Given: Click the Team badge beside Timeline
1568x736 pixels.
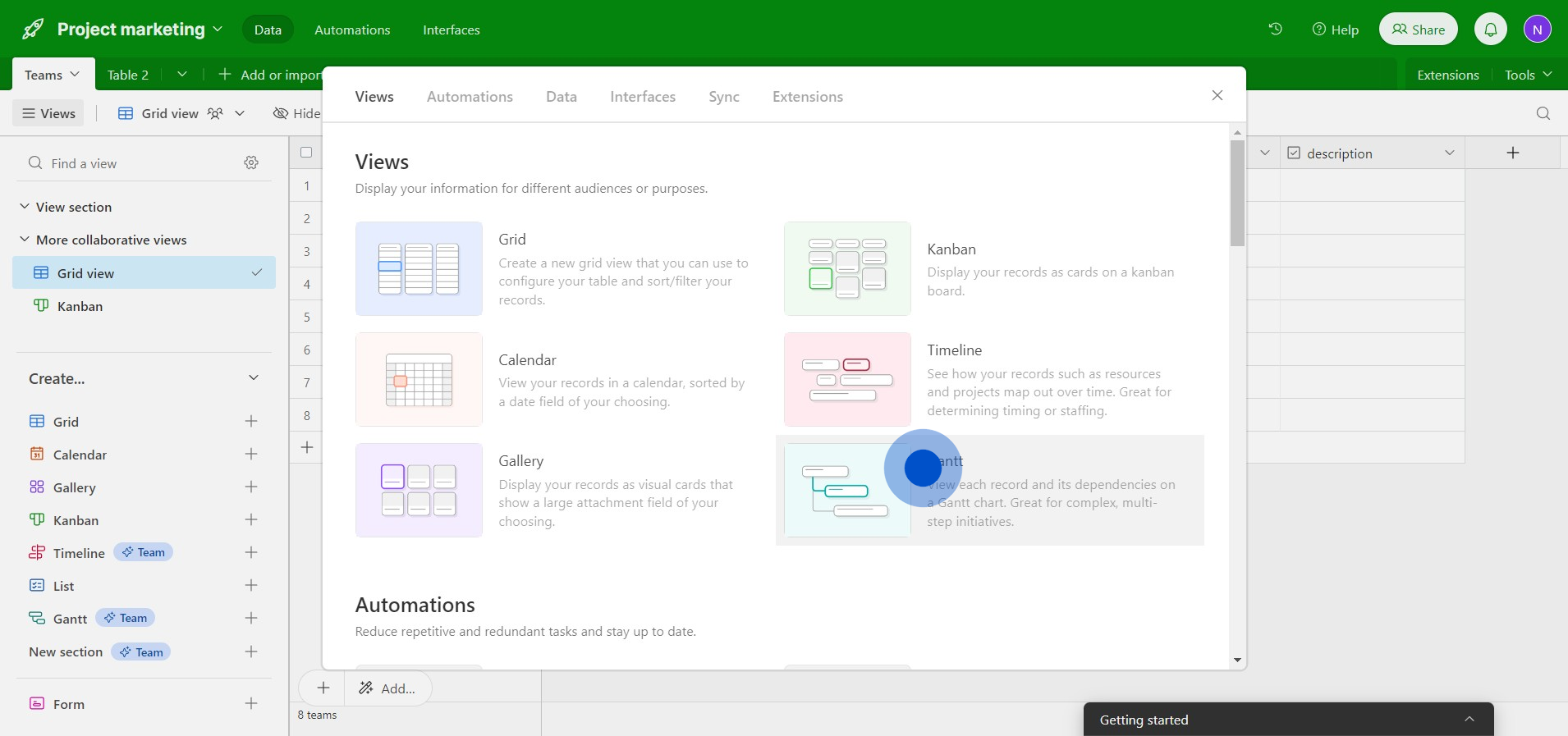Looking at the screenshot, I should coord(143,552).
